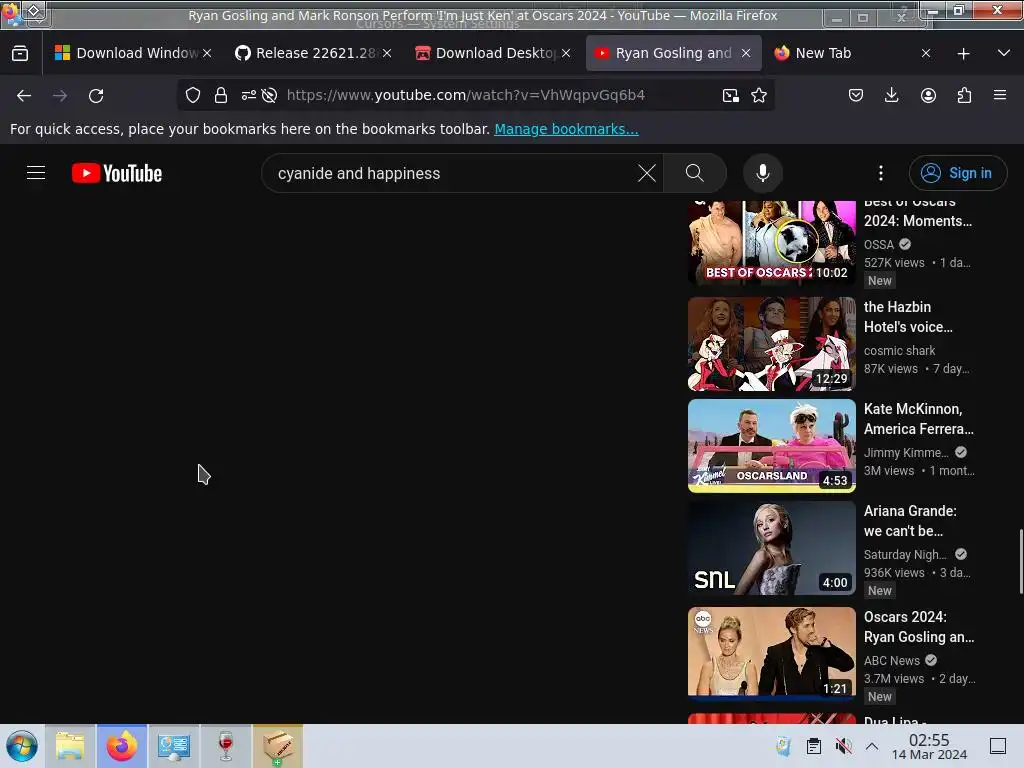Open the Ariana Grande SNL thumbnail

[x=772, y=548]
